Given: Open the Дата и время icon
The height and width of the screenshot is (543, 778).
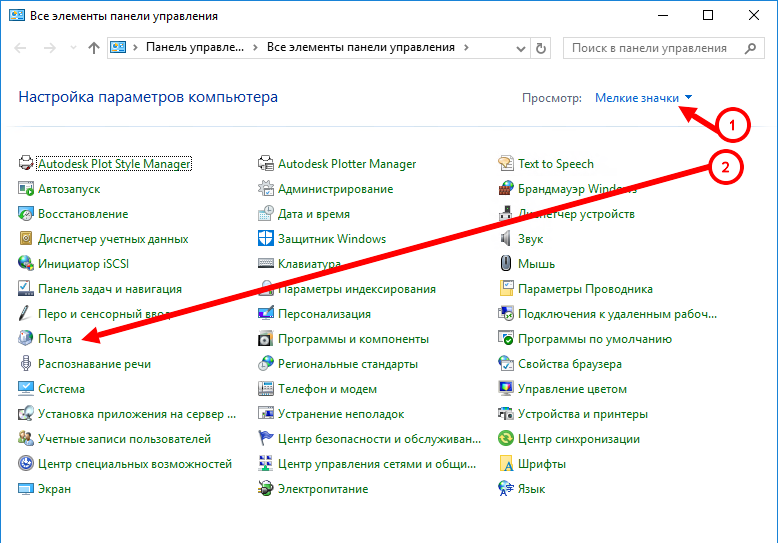Looking at the screenshot, I should pyautogui.click(x=267, y=214).
